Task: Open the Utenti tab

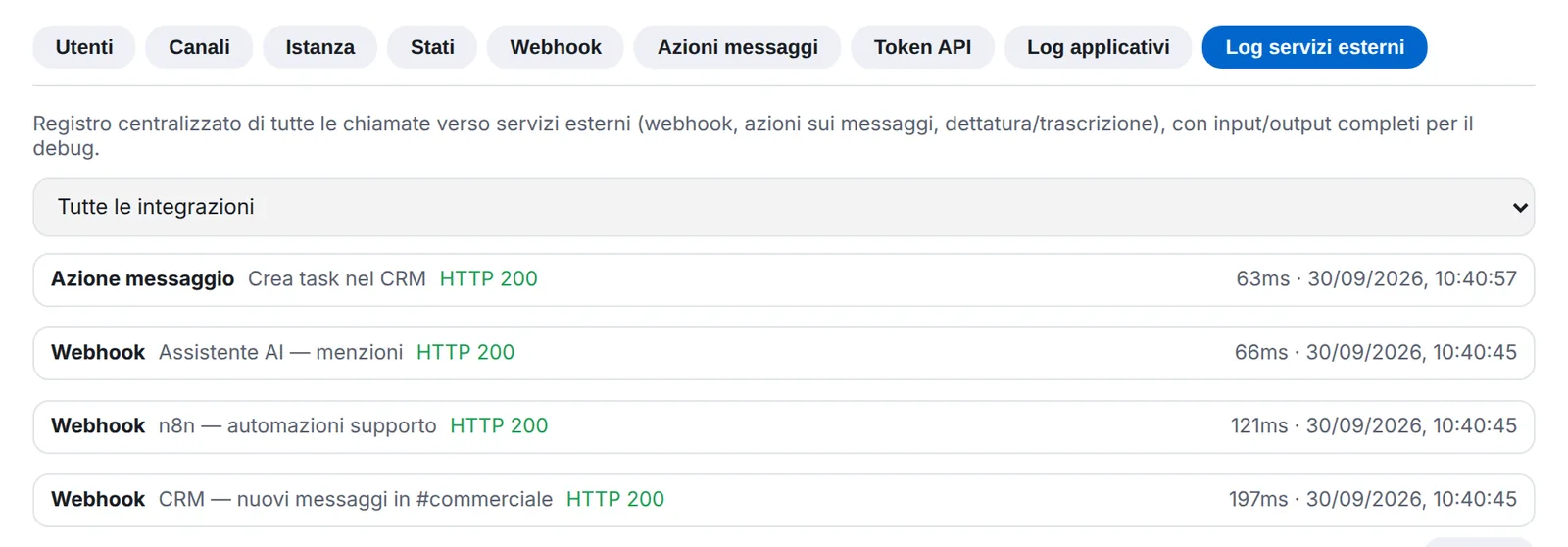Action: 84,47
